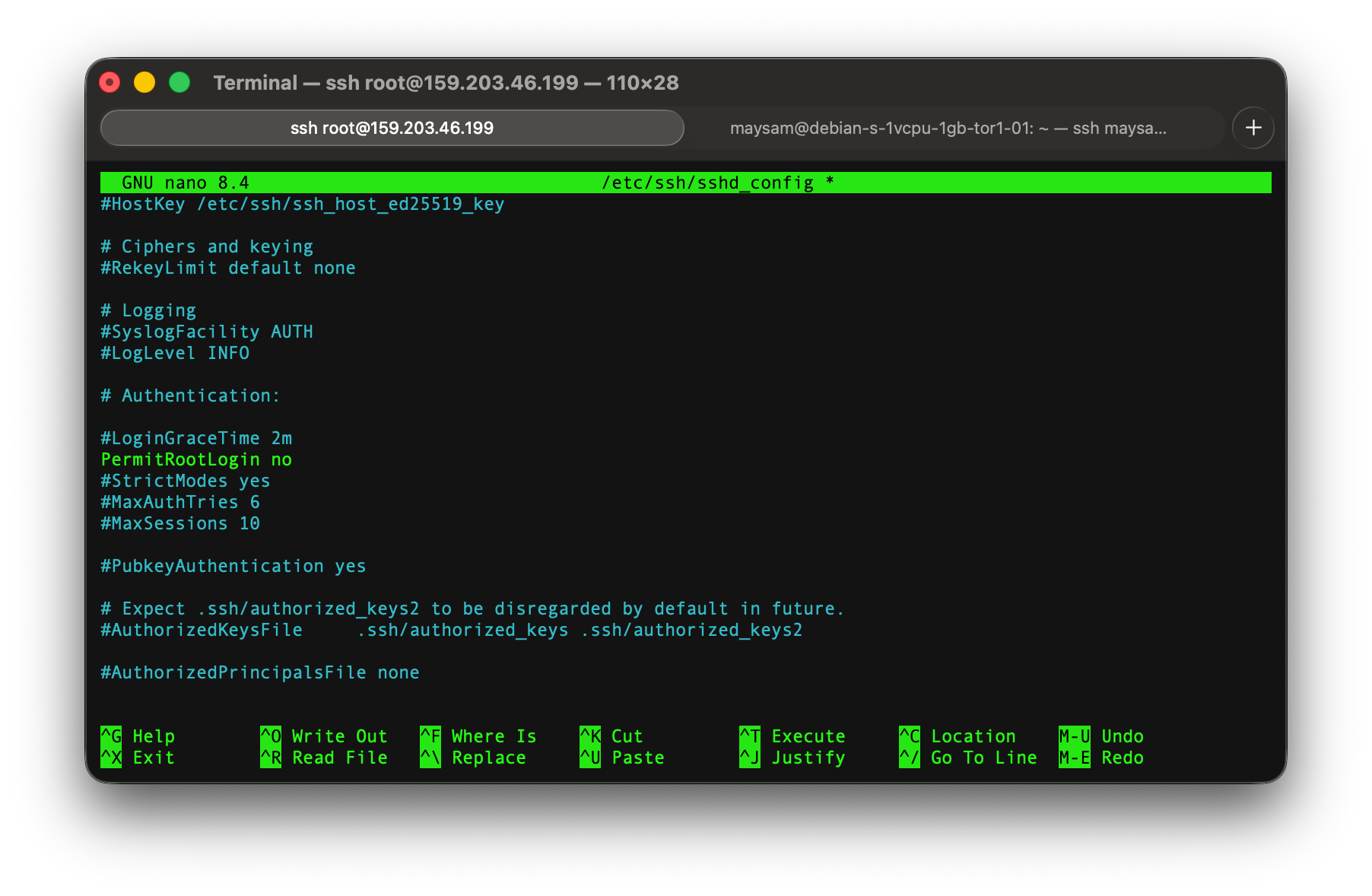Place cursor on '# Ciphers and keying' line
The image size is (1372, 896).
tap(207, 246)
